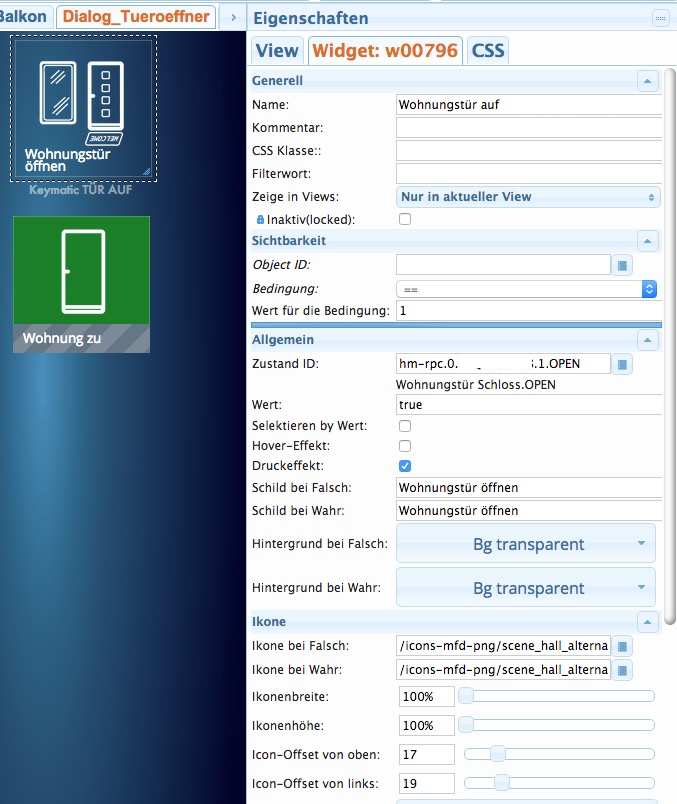This screenshot has width=677, height=804.
Task: Click the Ikonenbreite slider
Action: click(x=557, y=696)
